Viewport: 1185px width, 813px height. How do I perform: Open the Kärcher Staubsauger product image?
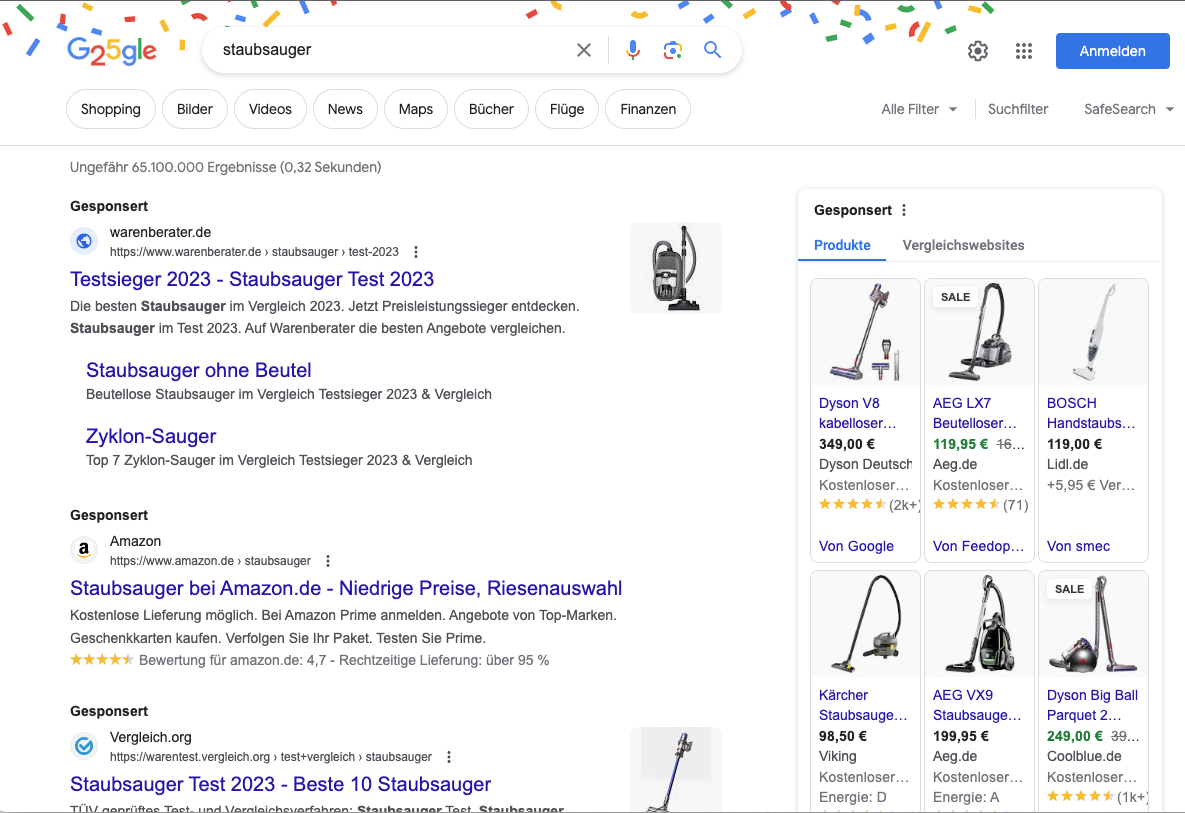coord(865,623)
